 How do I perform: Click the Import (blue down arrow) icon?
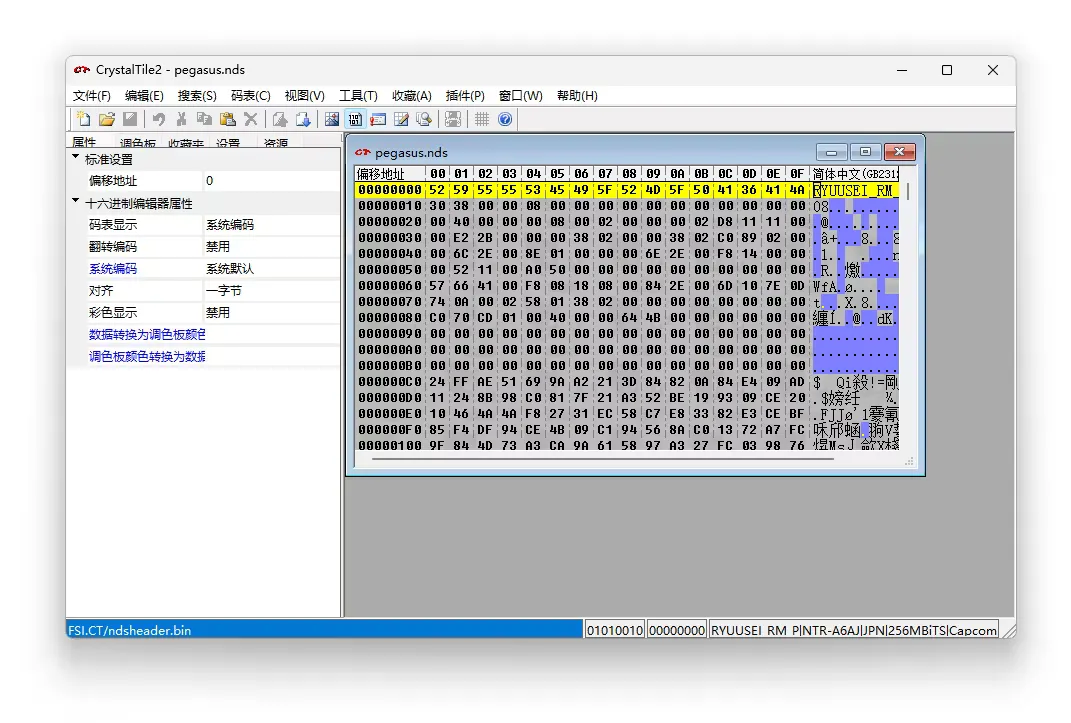tap(302, 119)
